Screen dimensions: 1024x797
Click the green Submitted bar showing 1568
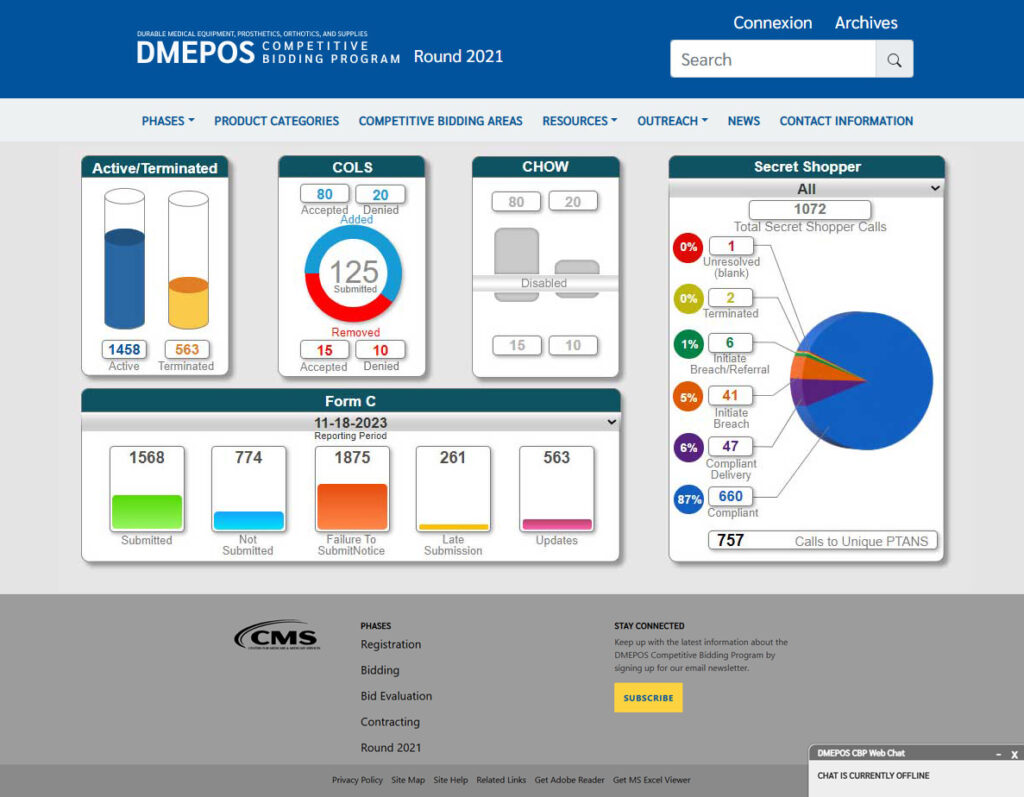(147, 512)
